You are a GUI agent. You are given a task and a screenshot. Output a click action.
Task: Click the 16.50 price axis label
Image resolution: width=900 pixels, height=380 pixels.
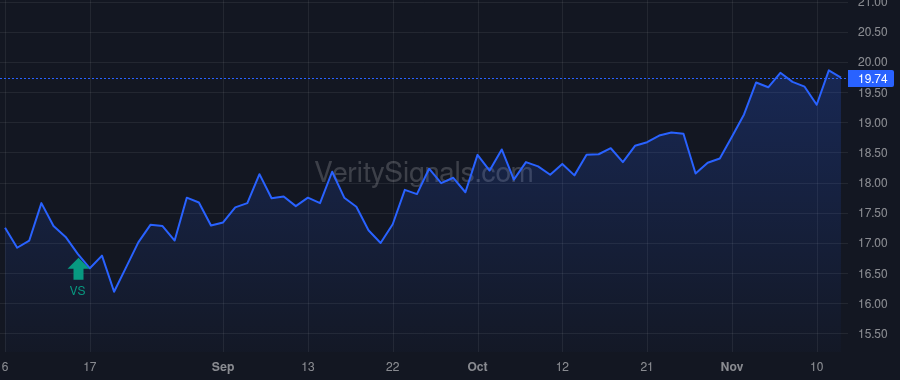(872, 273)
